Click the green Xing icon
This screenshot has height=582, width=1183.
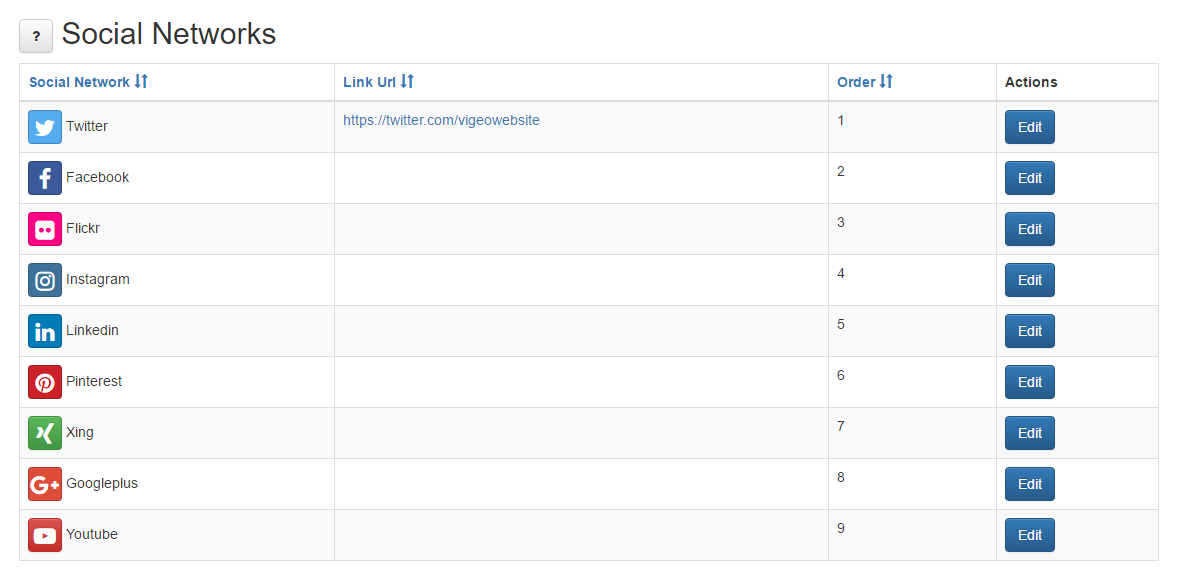[x=45, y=433]
